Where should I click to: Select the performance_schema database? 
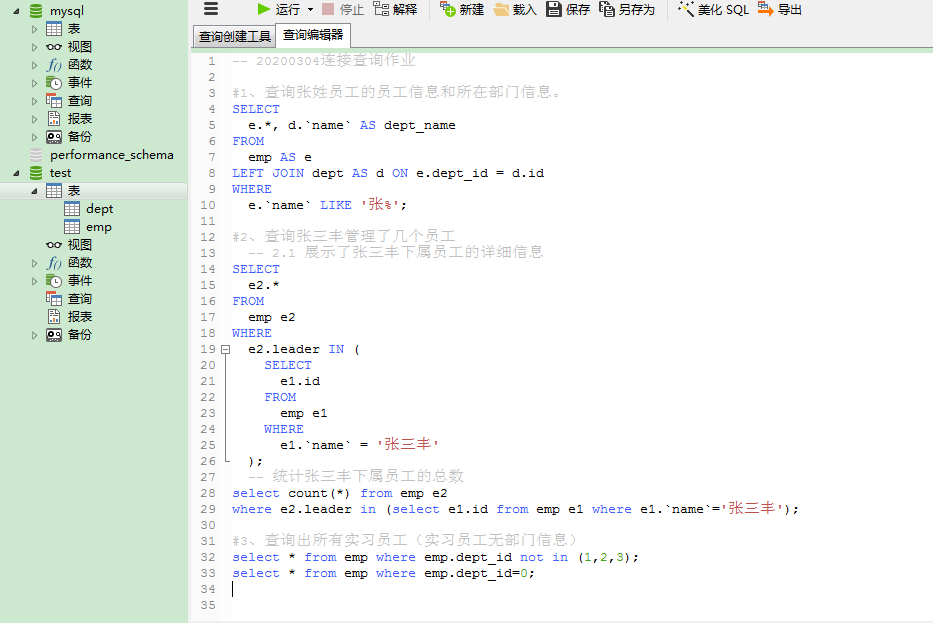111,155
